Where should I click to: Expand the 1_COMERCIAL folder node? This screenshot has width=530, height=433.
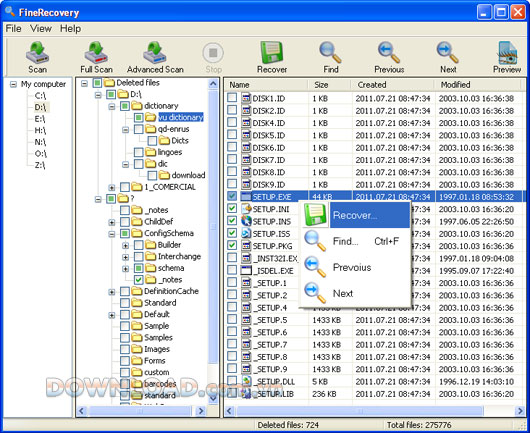click(x=112, y=187)
